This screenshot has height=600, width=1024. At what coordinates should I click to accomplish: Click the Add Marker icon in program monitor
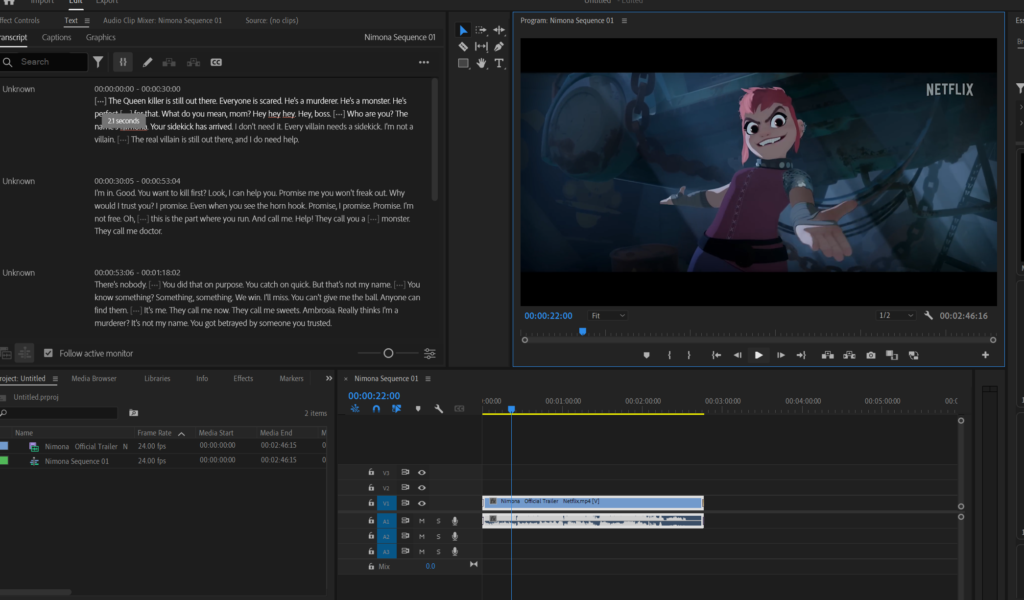coord(646,355)
